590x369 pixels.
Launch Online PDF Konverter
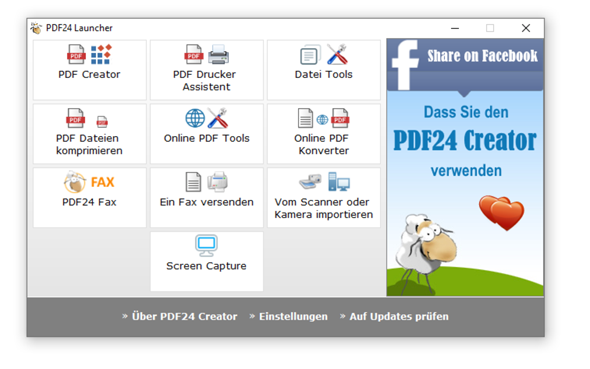pyautogui.click(x=324, y=134)
